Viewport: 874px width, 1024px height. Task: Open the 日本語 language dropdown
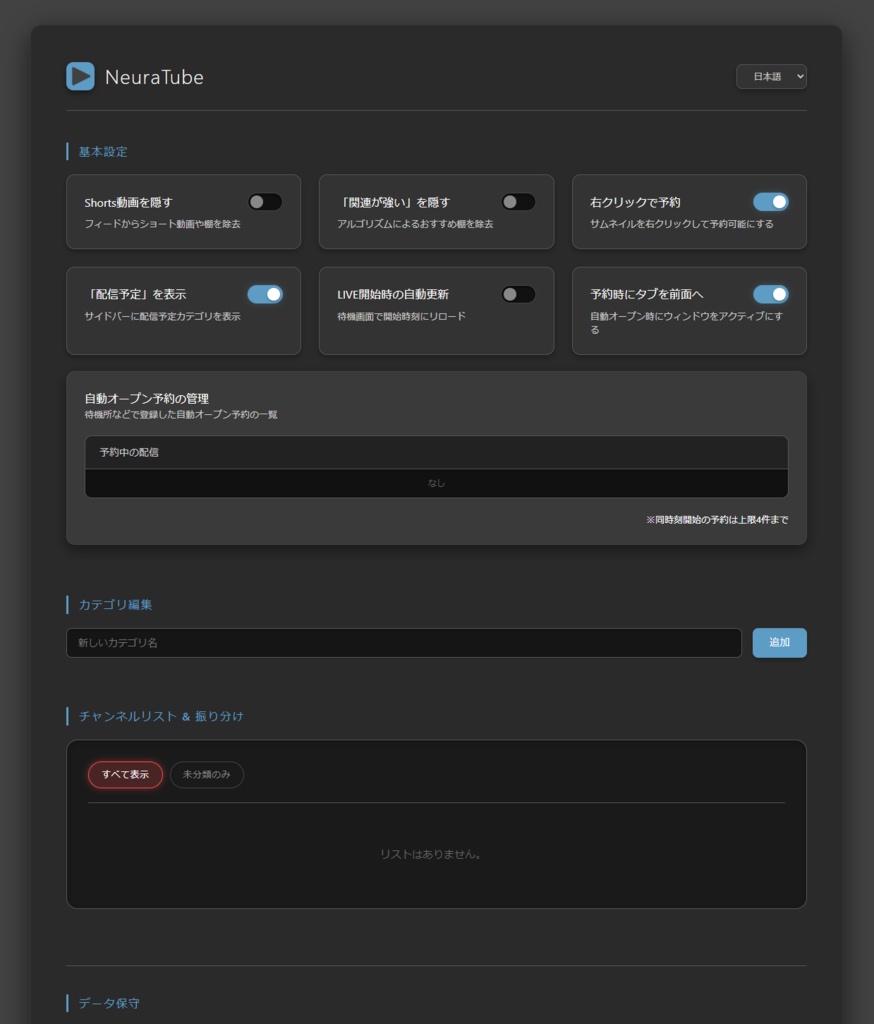[x=771, y=76]
